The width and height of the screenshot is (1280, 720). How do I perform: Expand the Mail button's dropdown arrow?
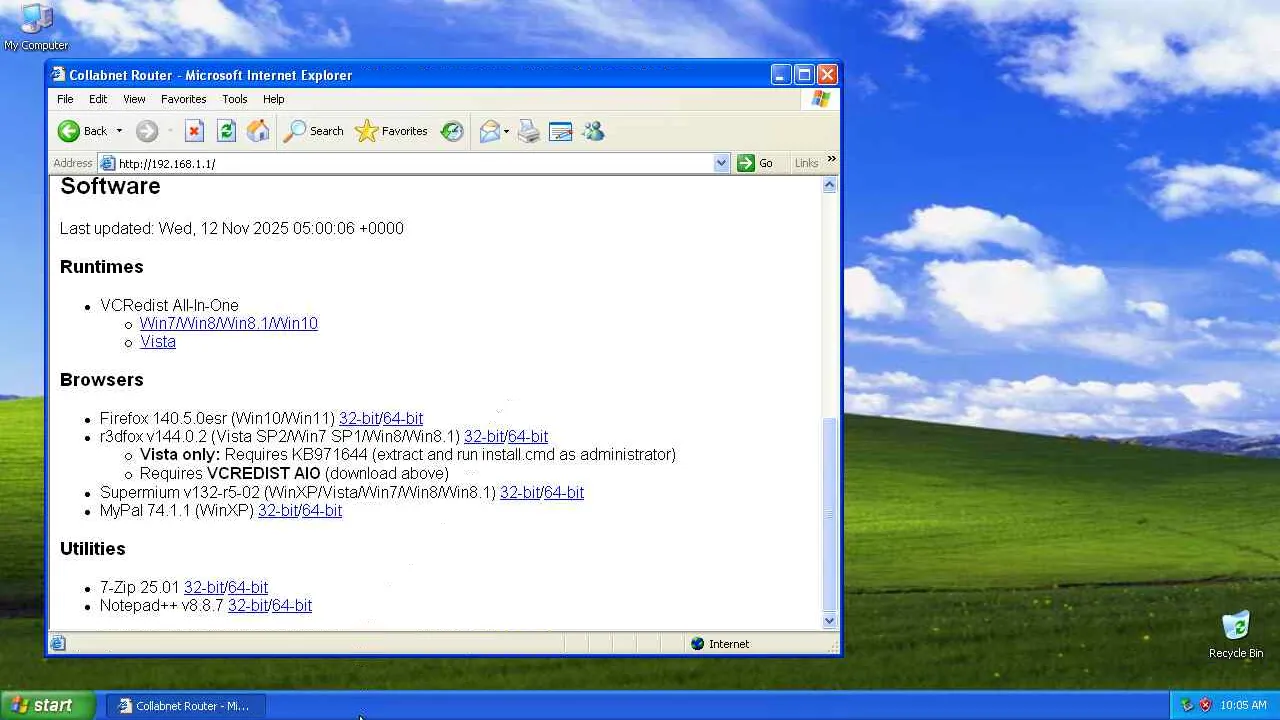[506, 131]
